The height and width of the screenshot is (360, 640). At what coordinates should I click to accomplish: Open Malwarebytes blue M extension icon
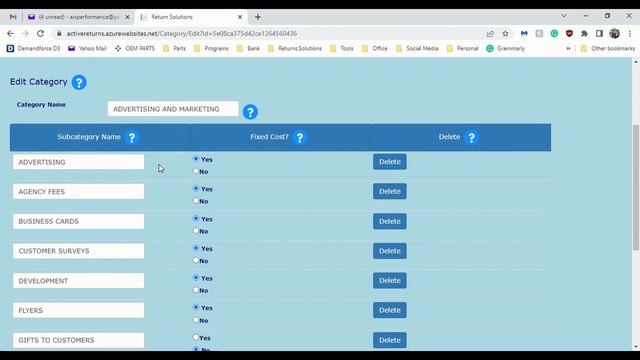click(x=524, y=33)
